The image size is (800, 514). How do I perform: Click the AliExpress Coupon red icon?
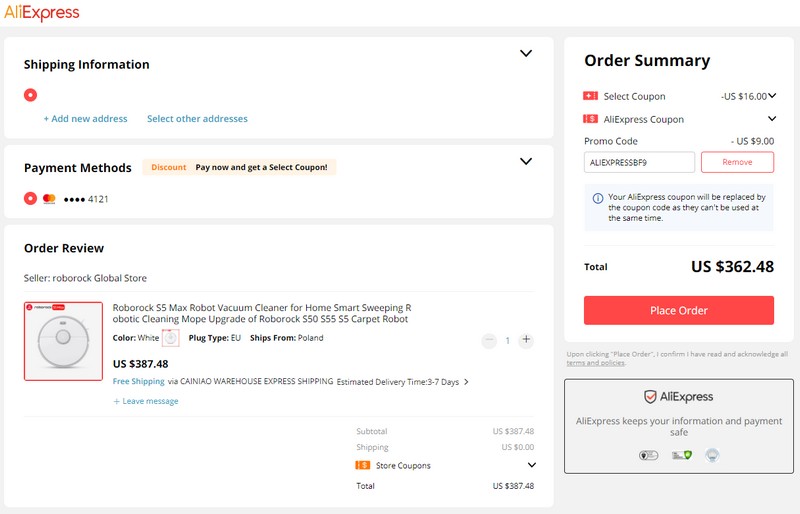point(590,119)
